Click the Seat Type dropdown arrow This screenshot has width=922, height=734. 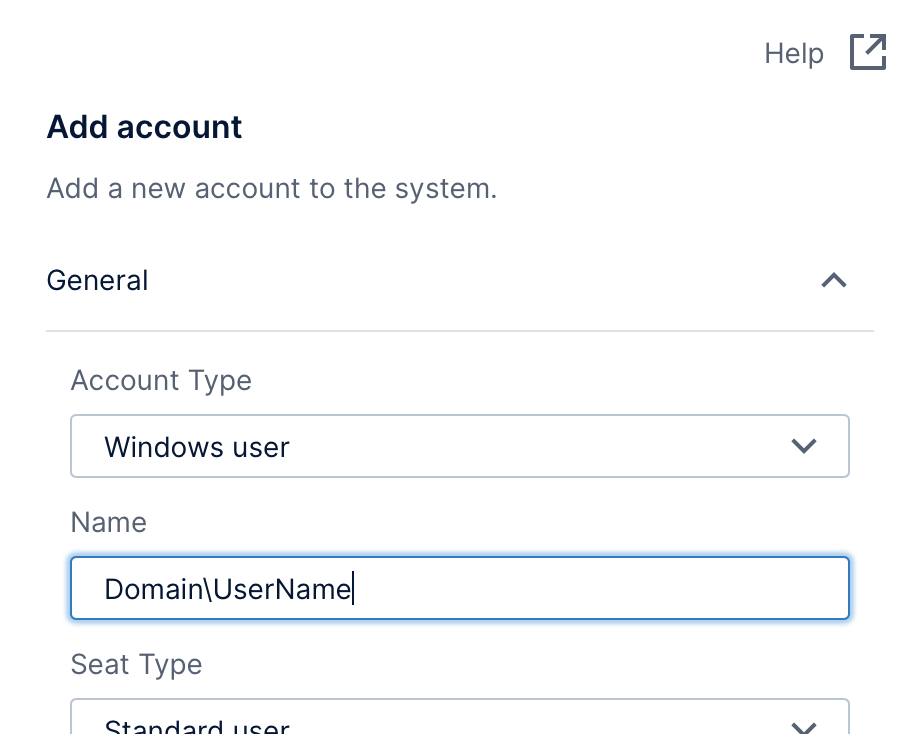(x=804, y=728)
